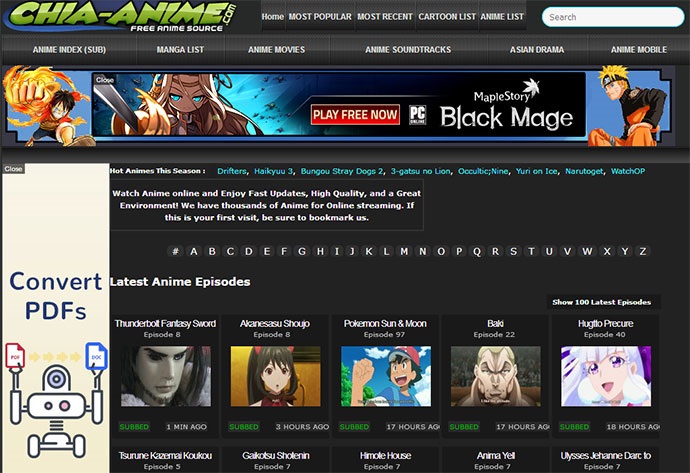This screenshot has width=690, height=473.
Task: Open the Anima Yell title link
Action: [495, 455]
